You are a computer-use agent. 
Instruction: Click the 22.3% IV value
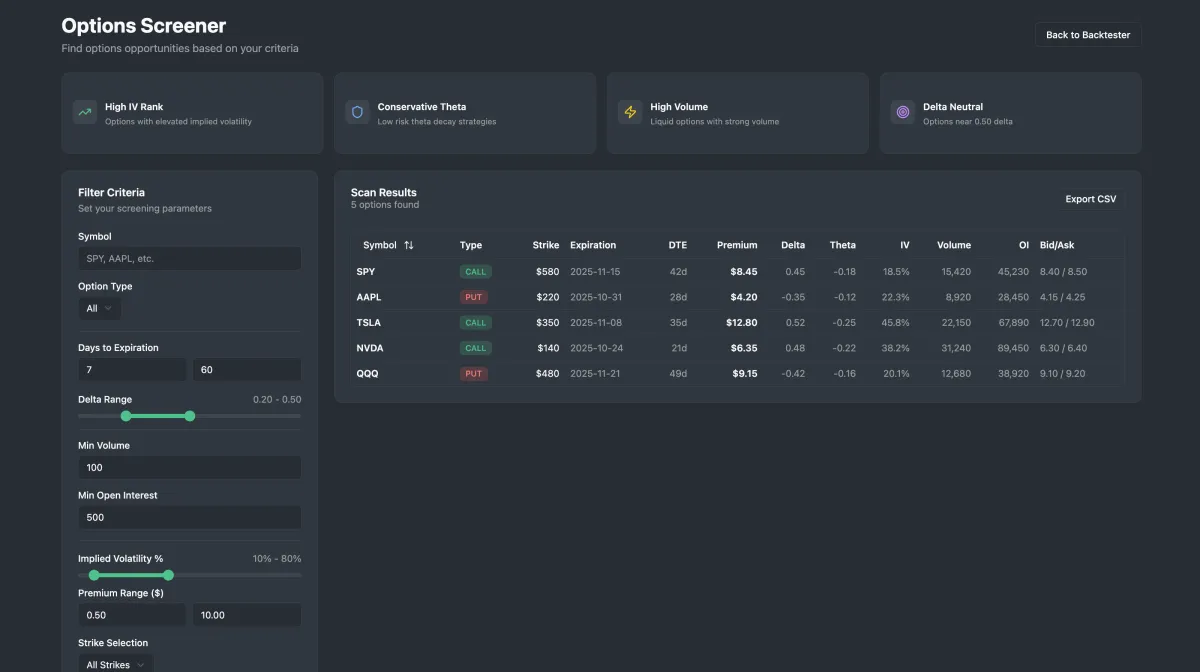pyautogui.click(x=896, y=297)
